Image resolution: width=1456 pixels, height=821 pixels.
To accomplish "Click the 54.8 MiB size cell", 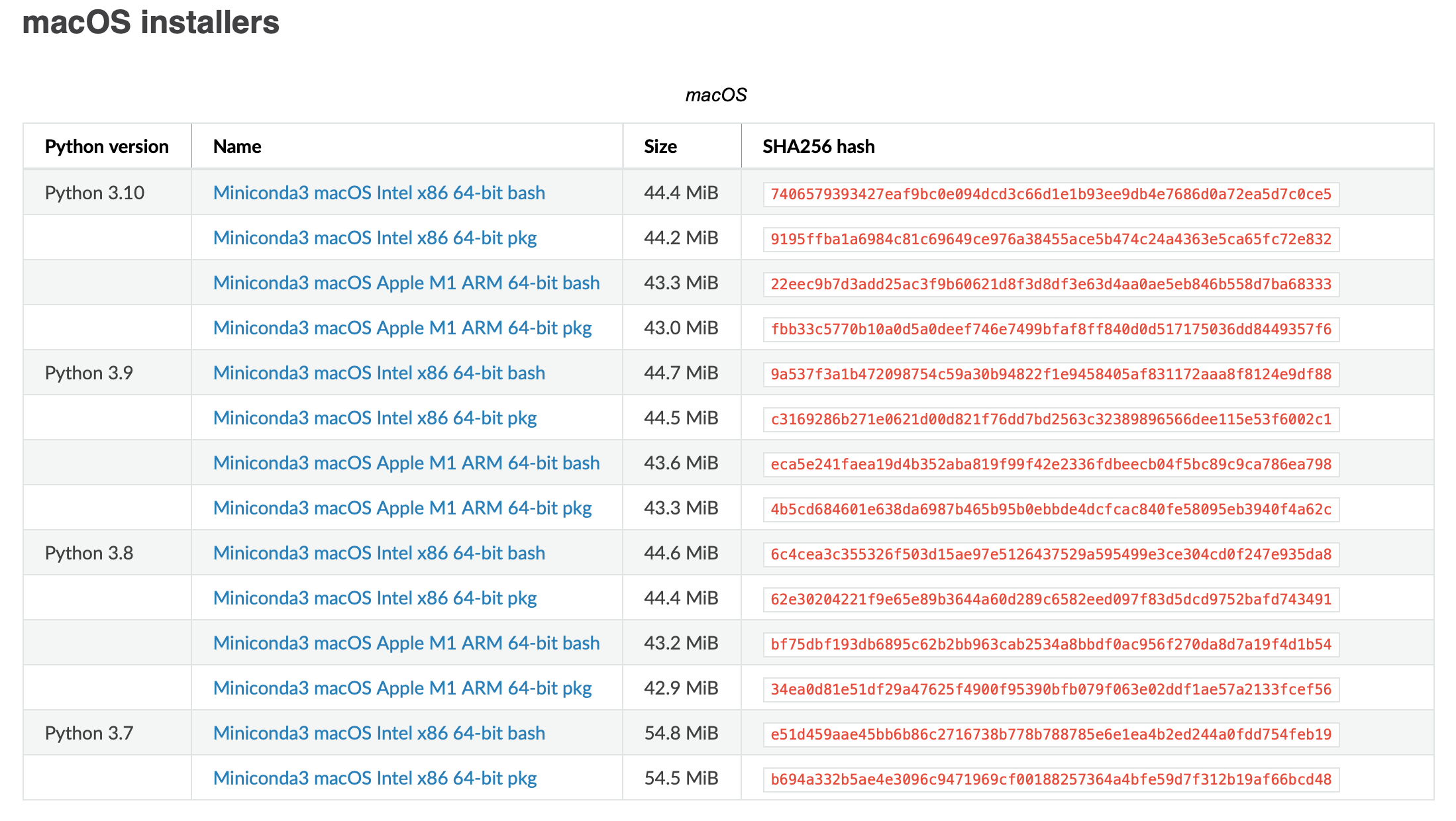I will click(x=681, y=733).
